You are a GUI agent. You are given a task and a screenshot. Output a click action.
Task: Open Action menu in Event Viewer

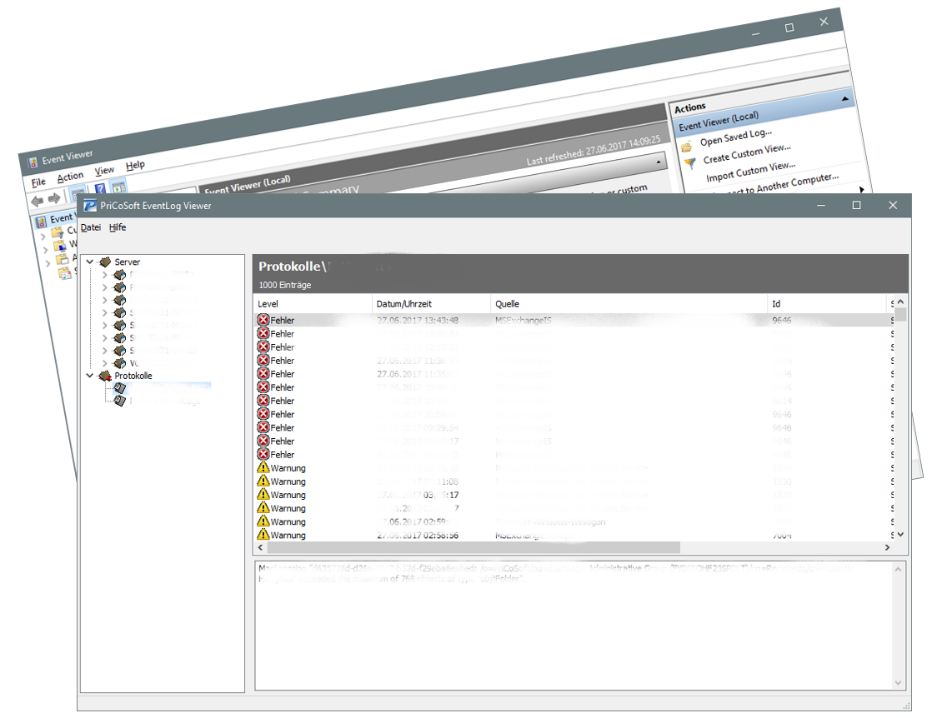(70, 177)
